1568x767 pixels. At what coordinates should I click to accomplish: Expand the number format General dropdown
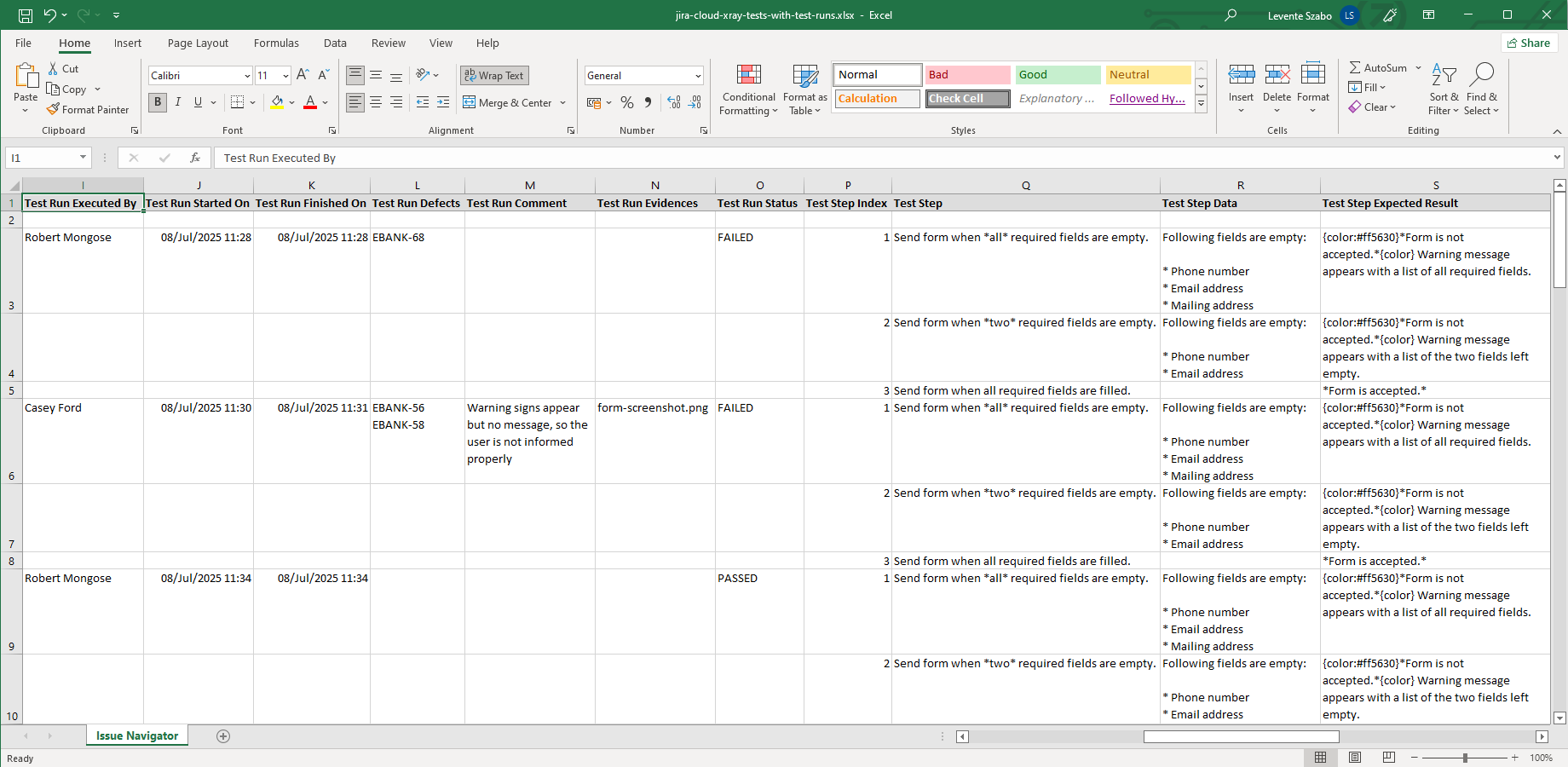tap(698, 76)
